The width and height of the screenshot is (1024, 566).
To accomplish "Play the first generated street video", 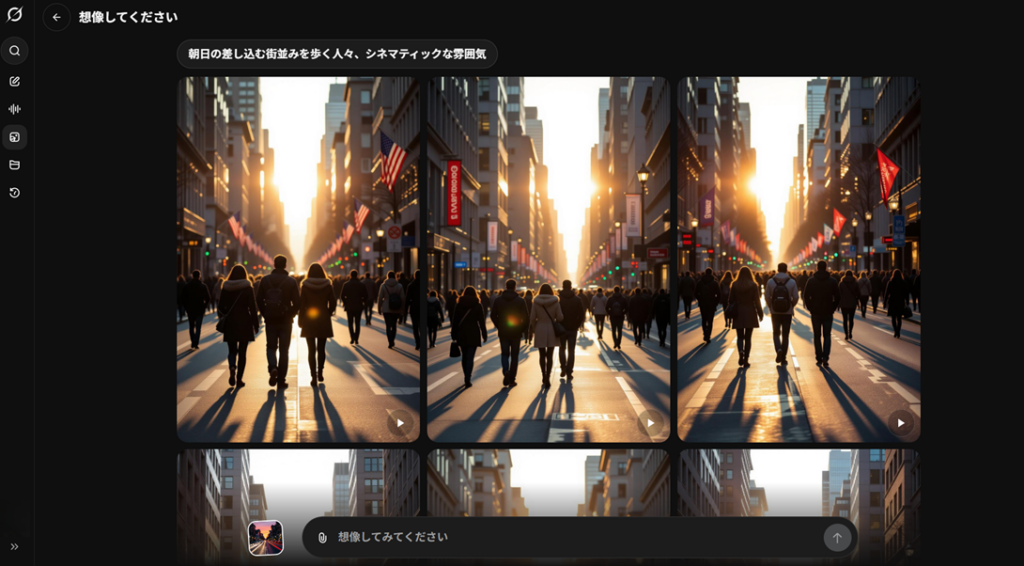I will tap(400, 423).
